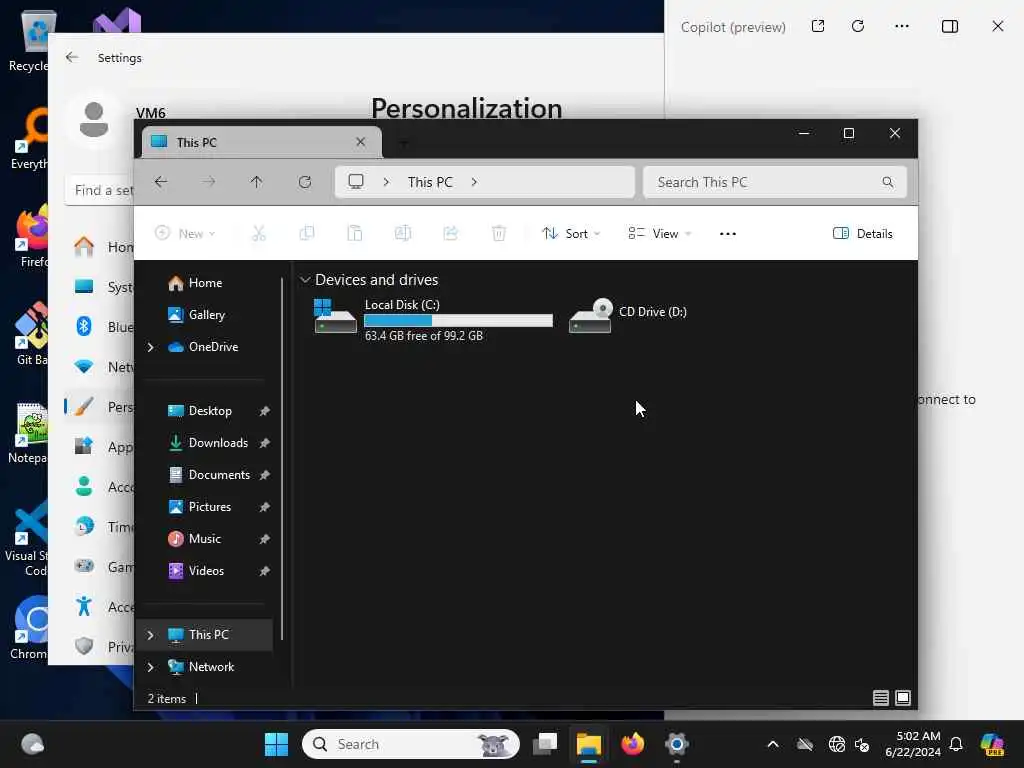
Task: Click the Delete trash icon
Action: (x=499, y=233)
